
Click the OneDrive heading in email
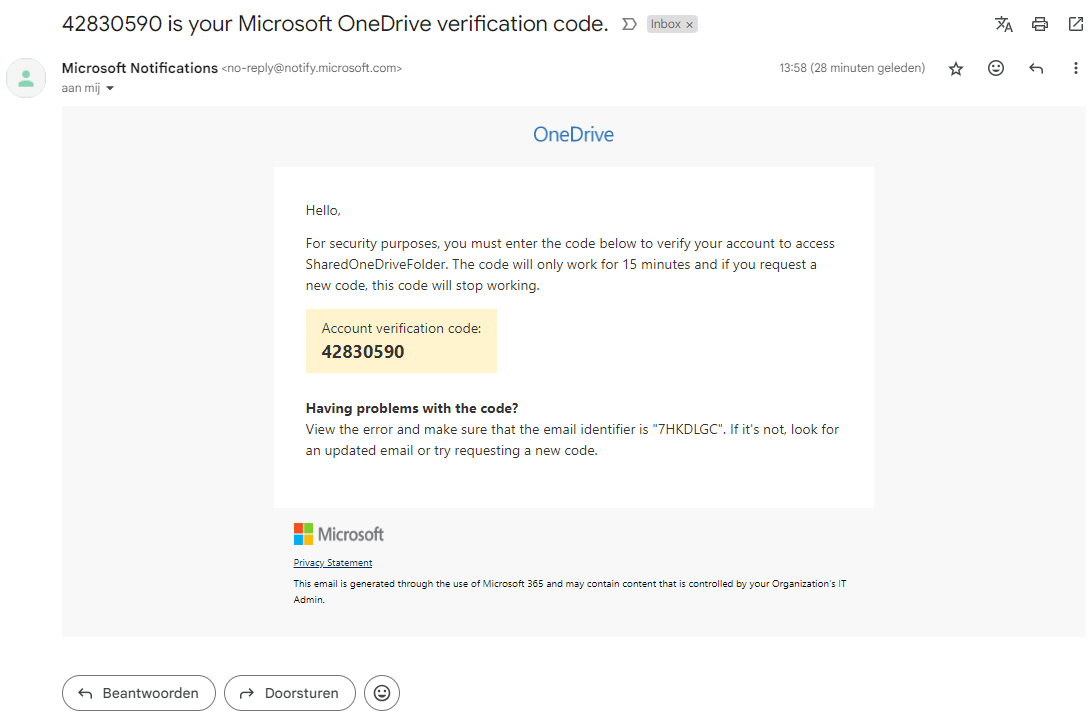tap(573, 135)
